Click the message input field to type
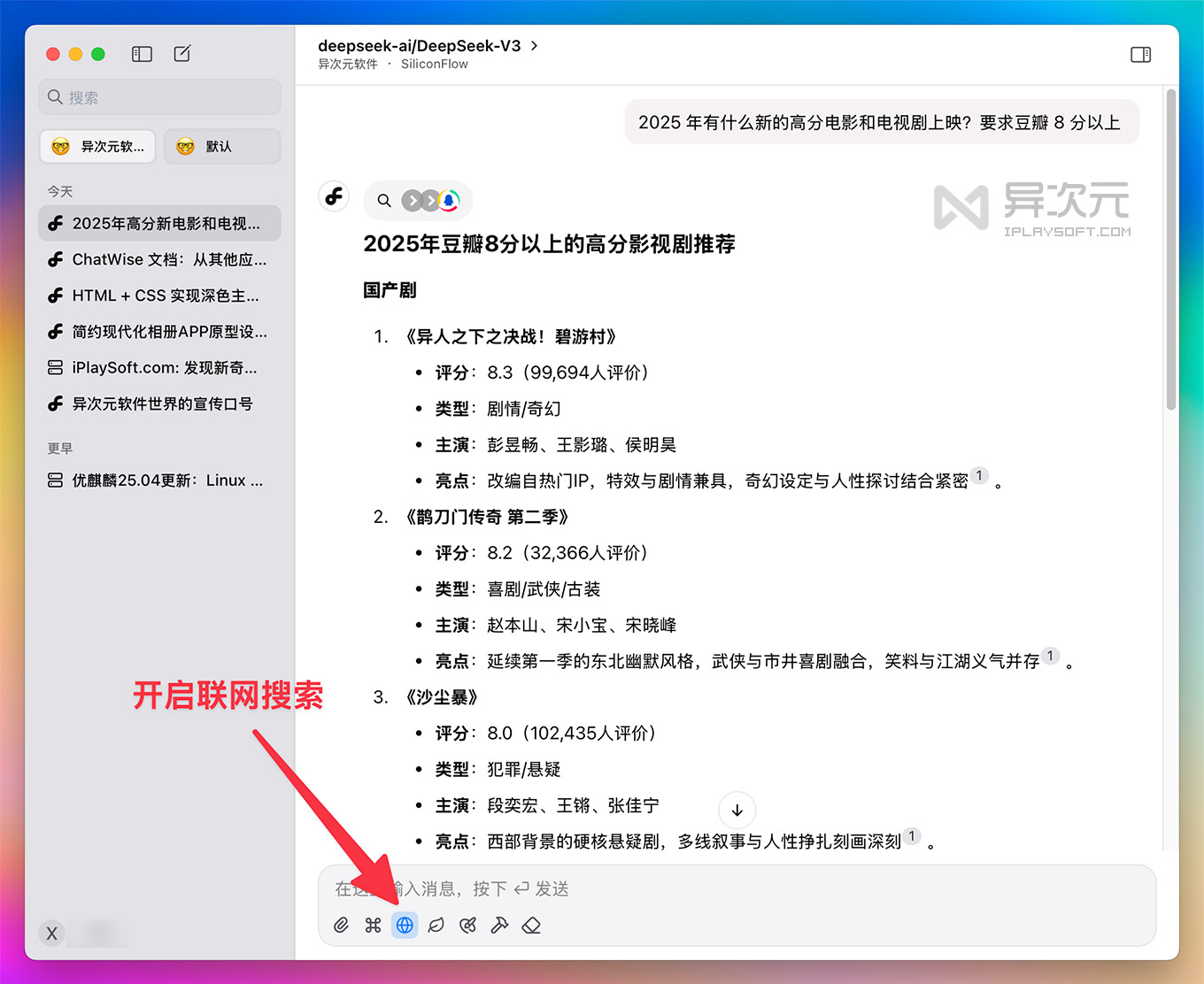The image size is (1204, 984). [x=708, y=889]
